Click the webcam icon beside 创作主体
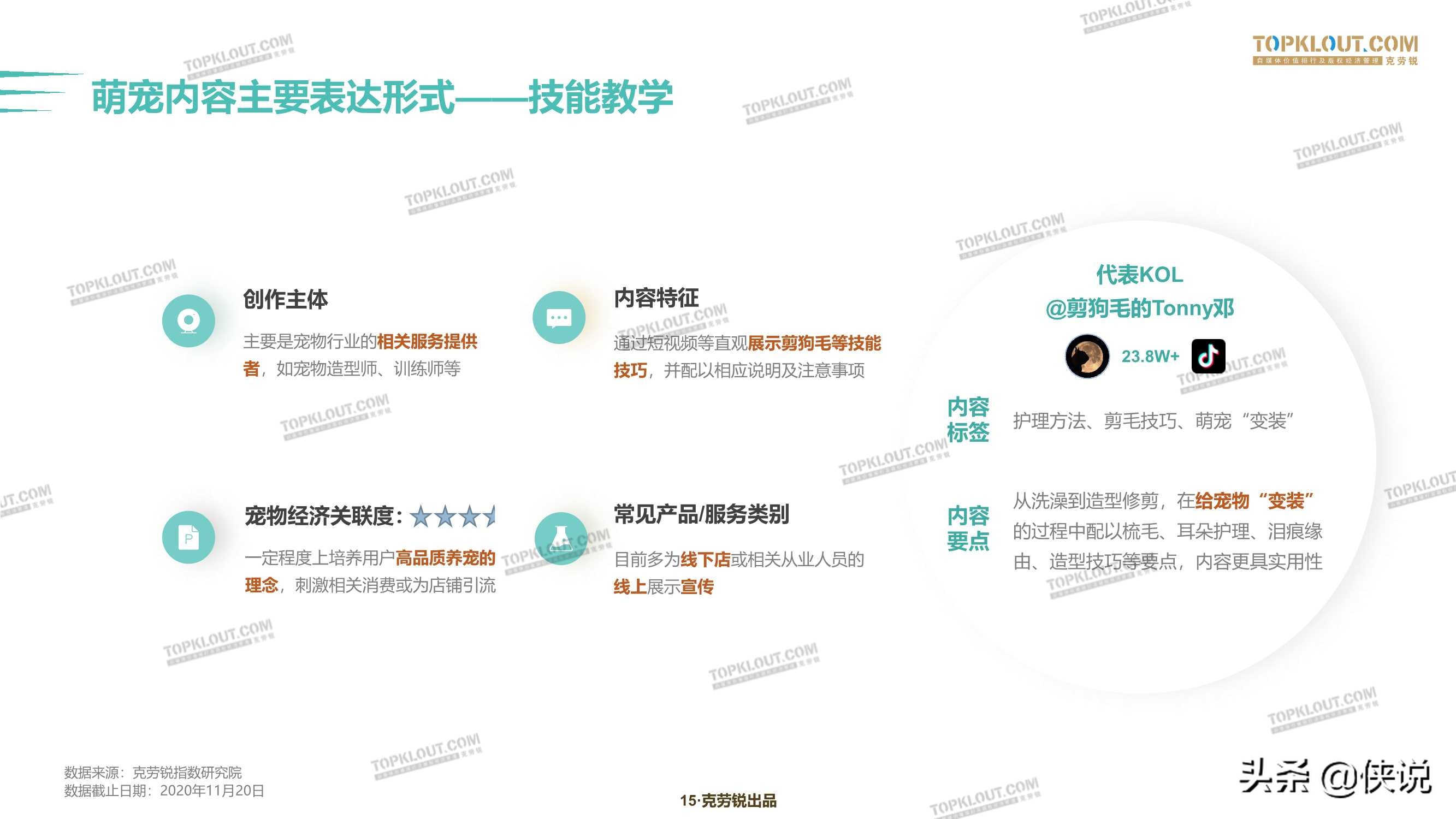Image resolution: width=1456 pixels, height=819 pixels. [188, 321]
